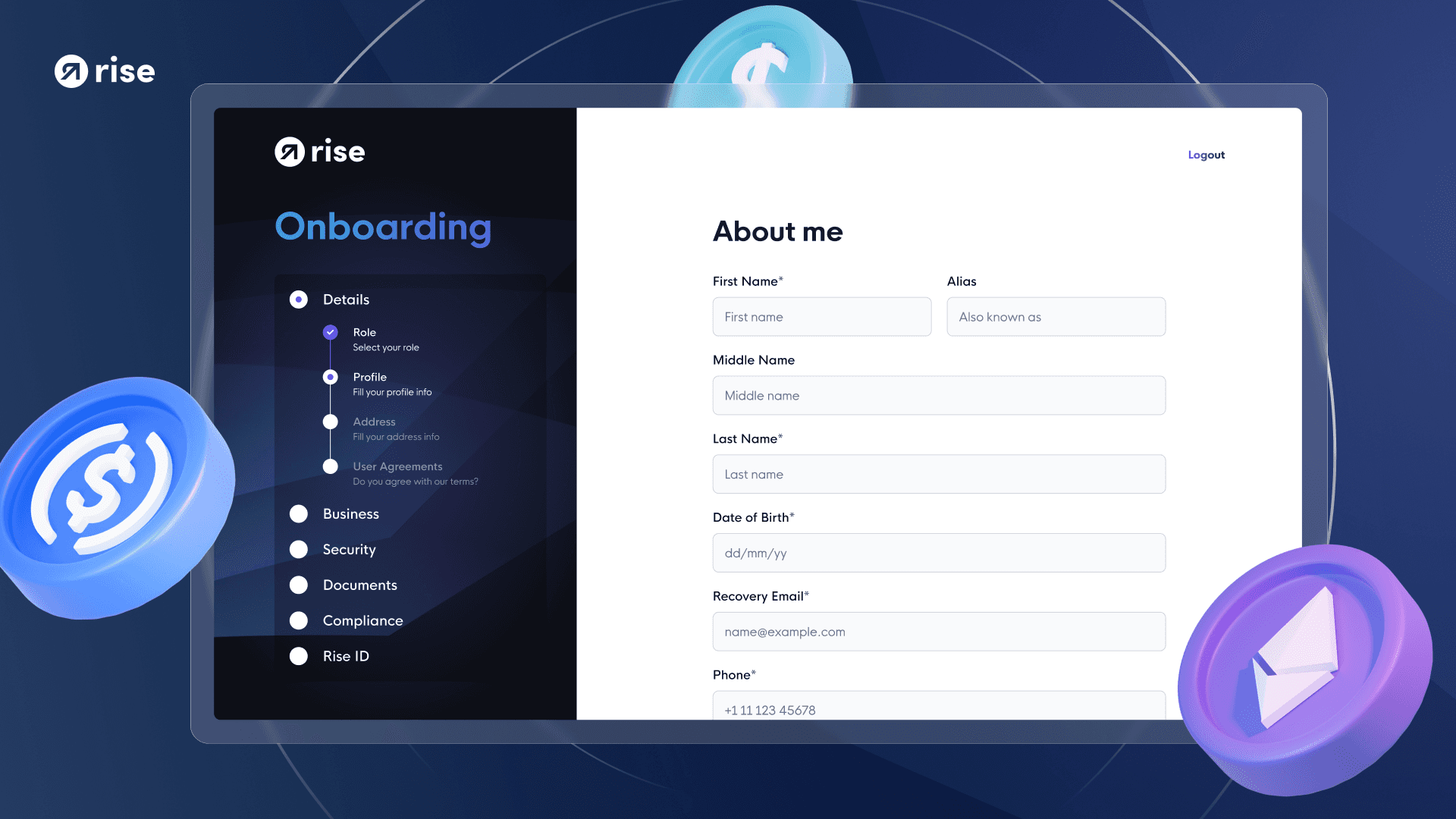Click the Rise logo in the sidebar
The height and width of the screenshot is (819, 1456).
coord(319,152)
